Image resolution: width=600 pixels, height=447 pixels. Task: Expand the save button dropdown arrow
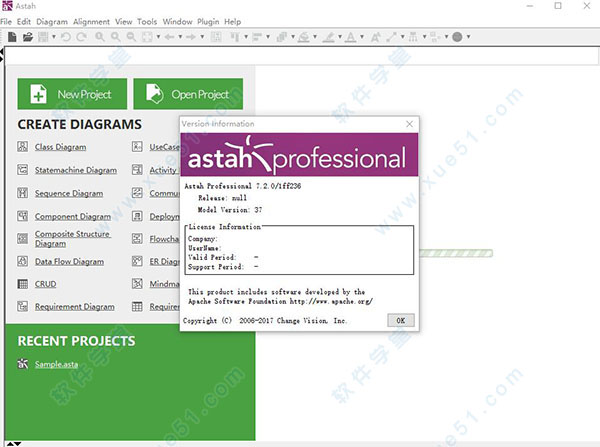click(52, 37)
